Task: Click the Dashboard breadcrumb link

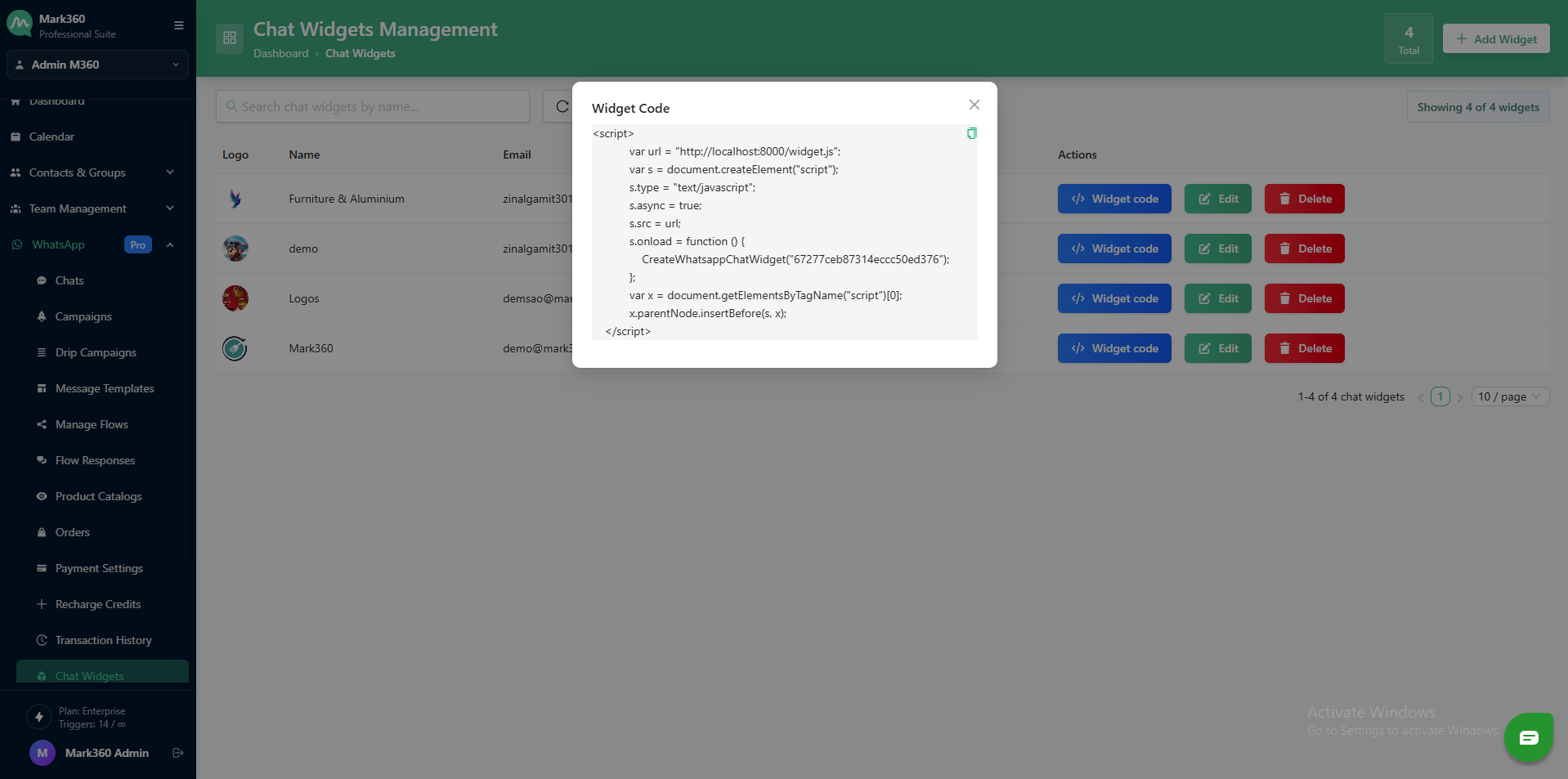Action: point(280,53)
